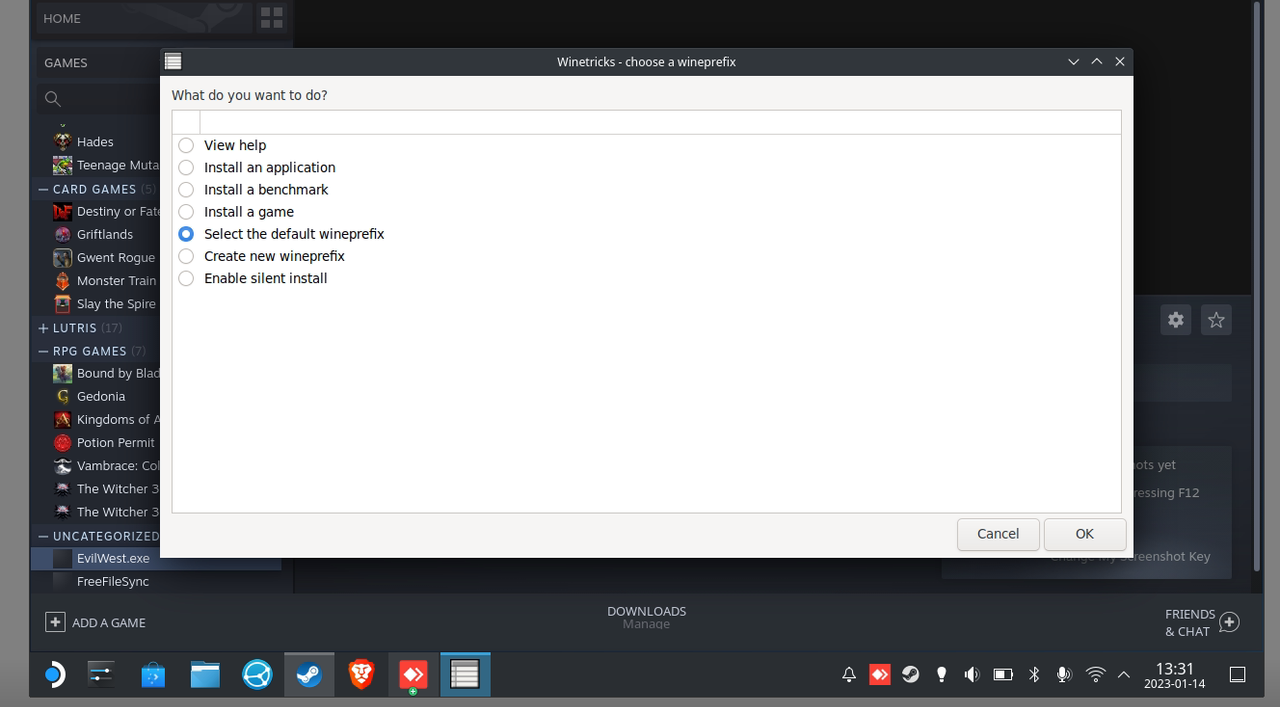Open Destiny or Fate in game list

(118, 211)
